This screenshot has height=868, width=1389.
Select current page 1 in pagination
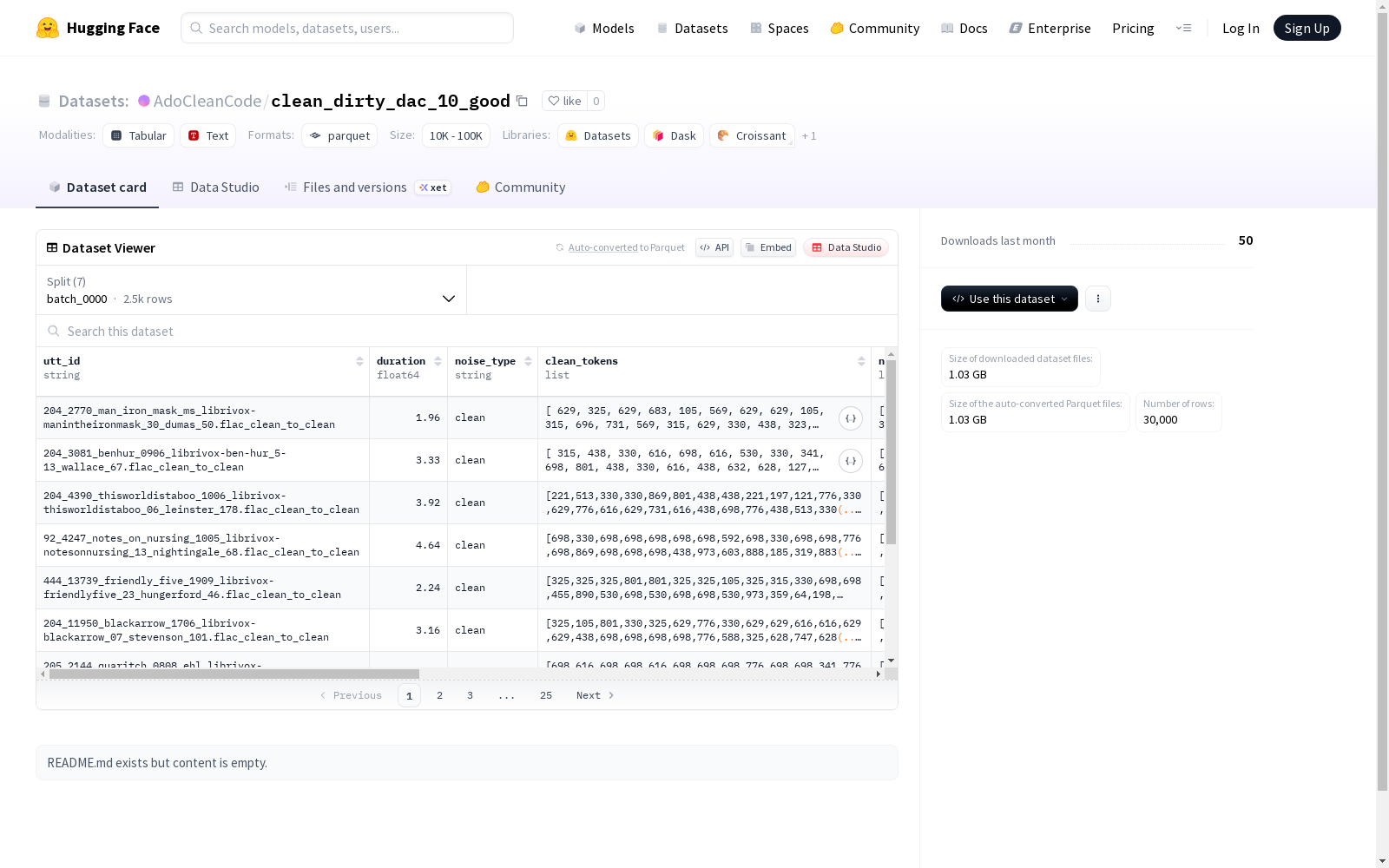(409, 695)
